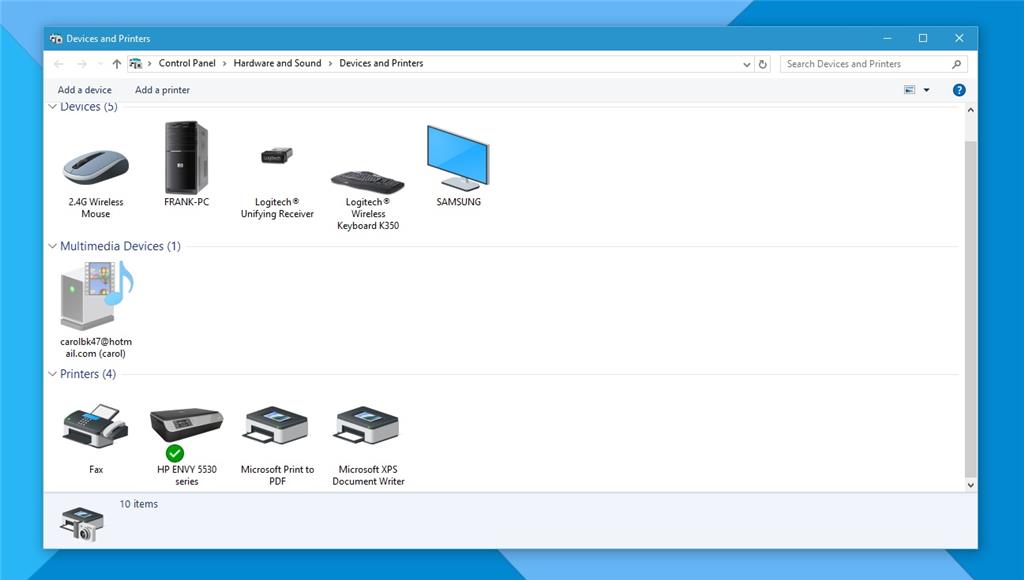The height and width of the screenshot is (580, 1024).
Task: Collapse the Devices (5) group
Action: [52, 106]
